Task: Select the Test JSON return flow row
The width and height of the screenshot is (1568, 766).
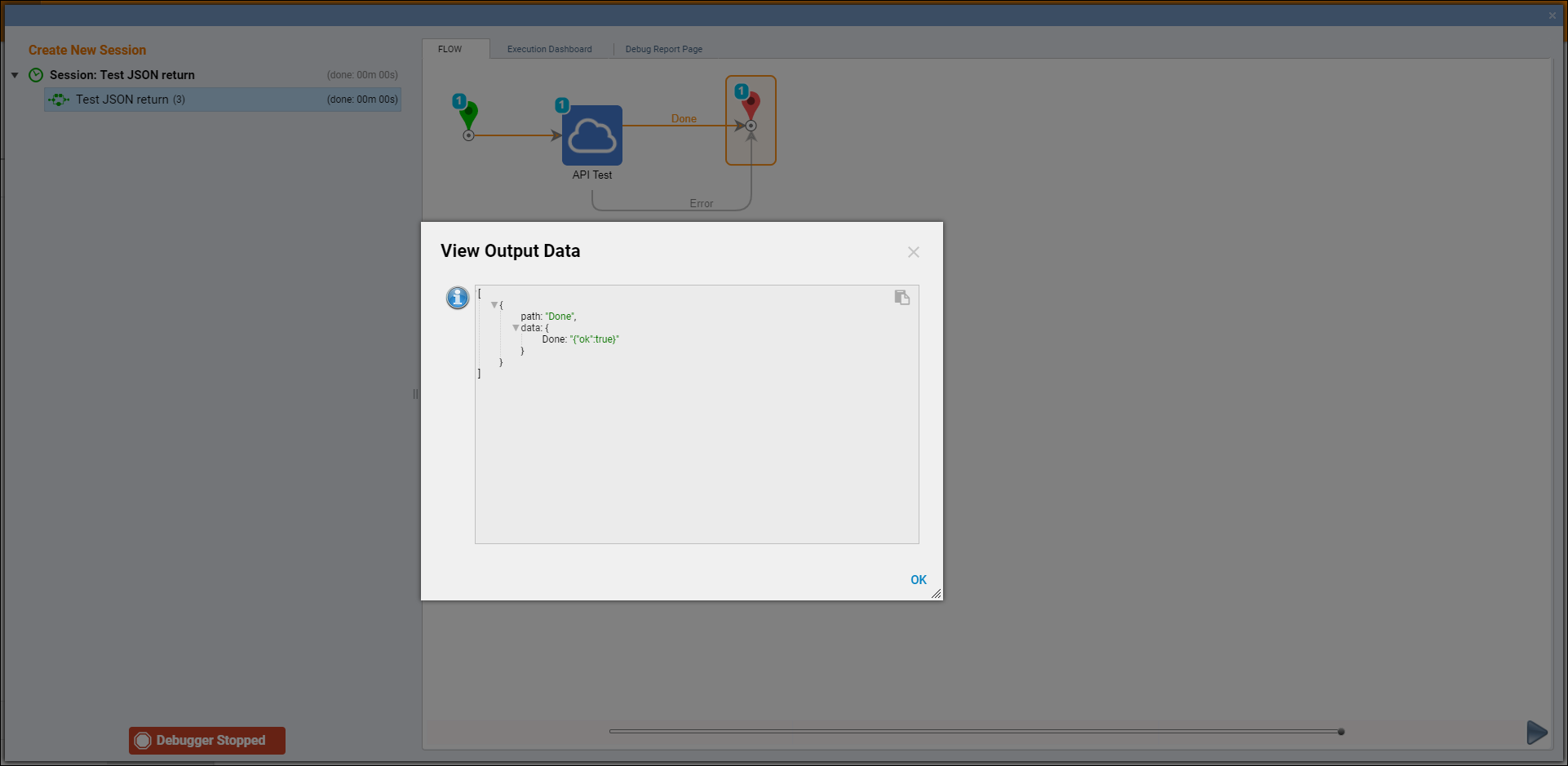Action: tap(223, 100)
